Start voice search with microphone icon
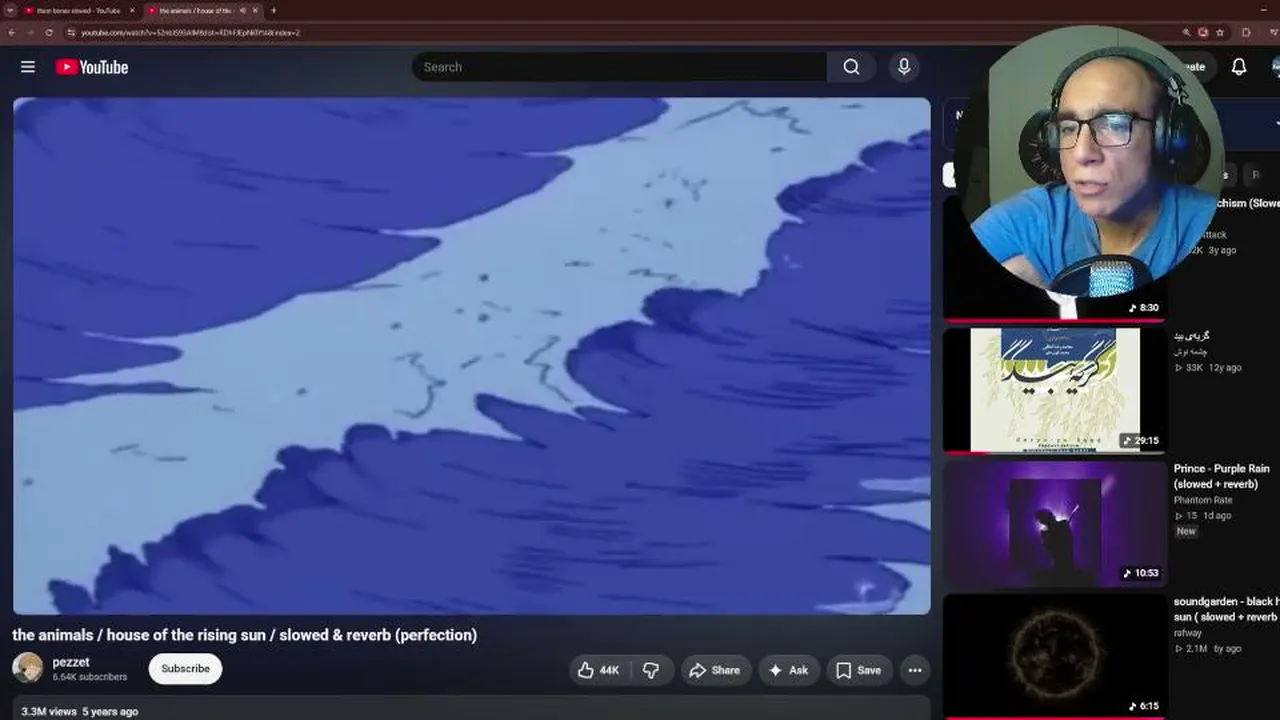This screenshot has height=720, width=1280. point(904,67)
